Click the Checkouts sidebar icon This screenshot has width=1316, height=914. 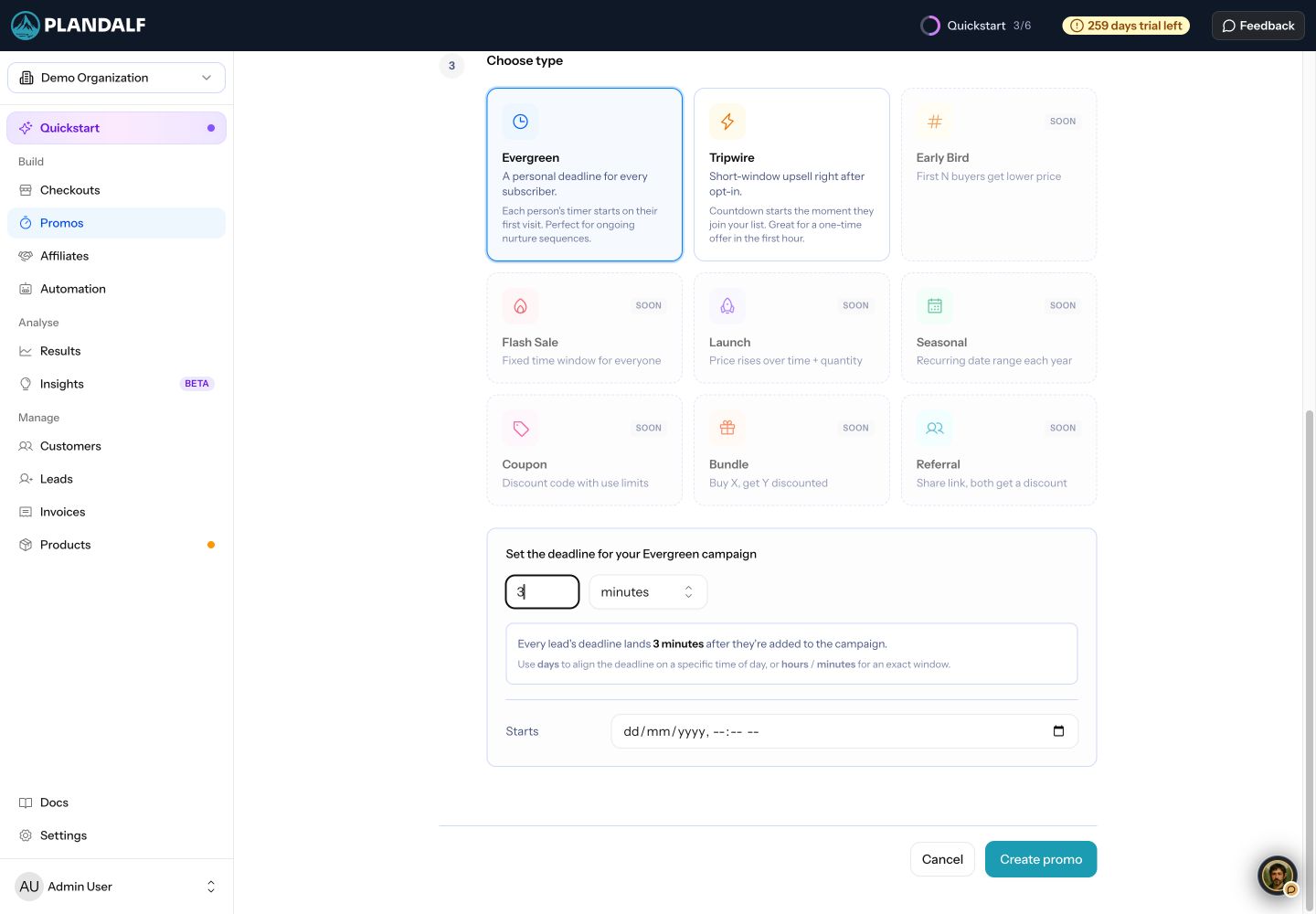pos(26,190)
